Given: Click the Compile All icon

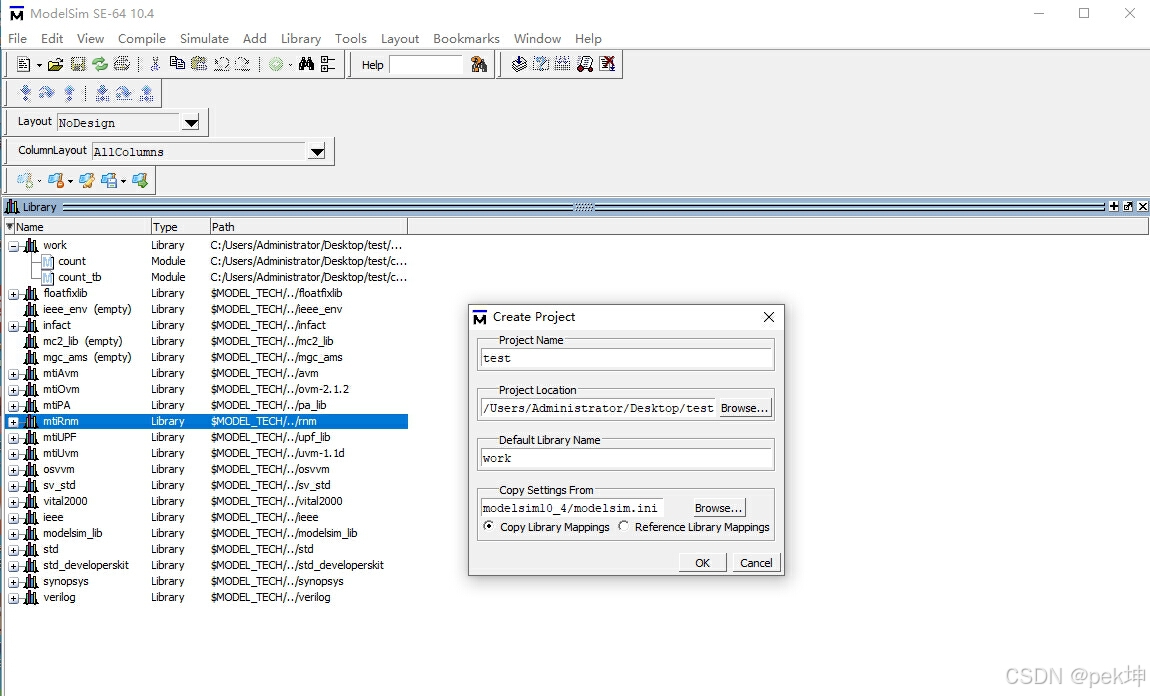Looking at the screenshot, I should 541,65.
